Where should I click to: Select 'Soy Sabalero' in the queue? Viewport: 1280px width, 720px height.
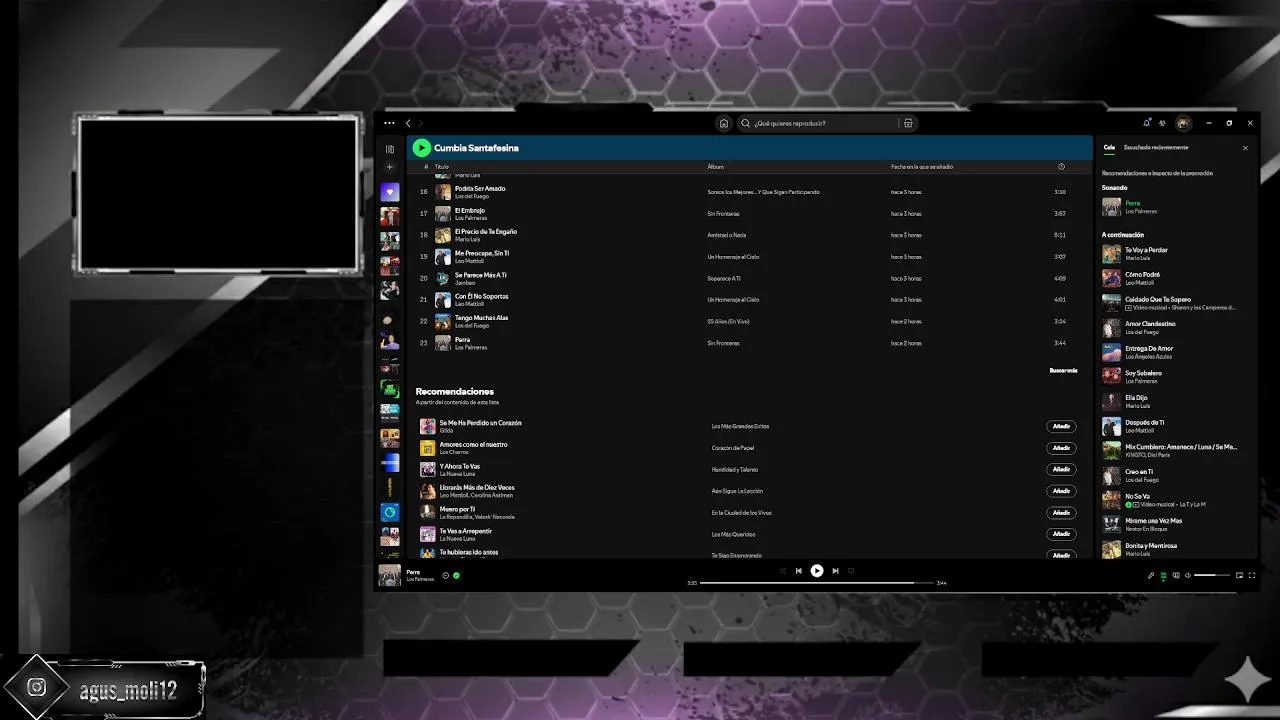pyautogui.click(x=1175, y=376)
